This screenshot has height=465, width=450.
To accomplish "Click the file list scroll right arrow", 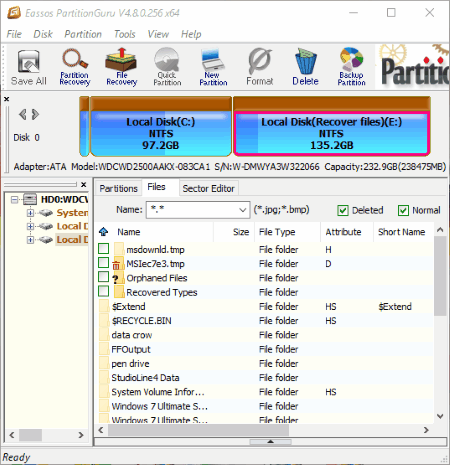I will (x=426, y=430).
